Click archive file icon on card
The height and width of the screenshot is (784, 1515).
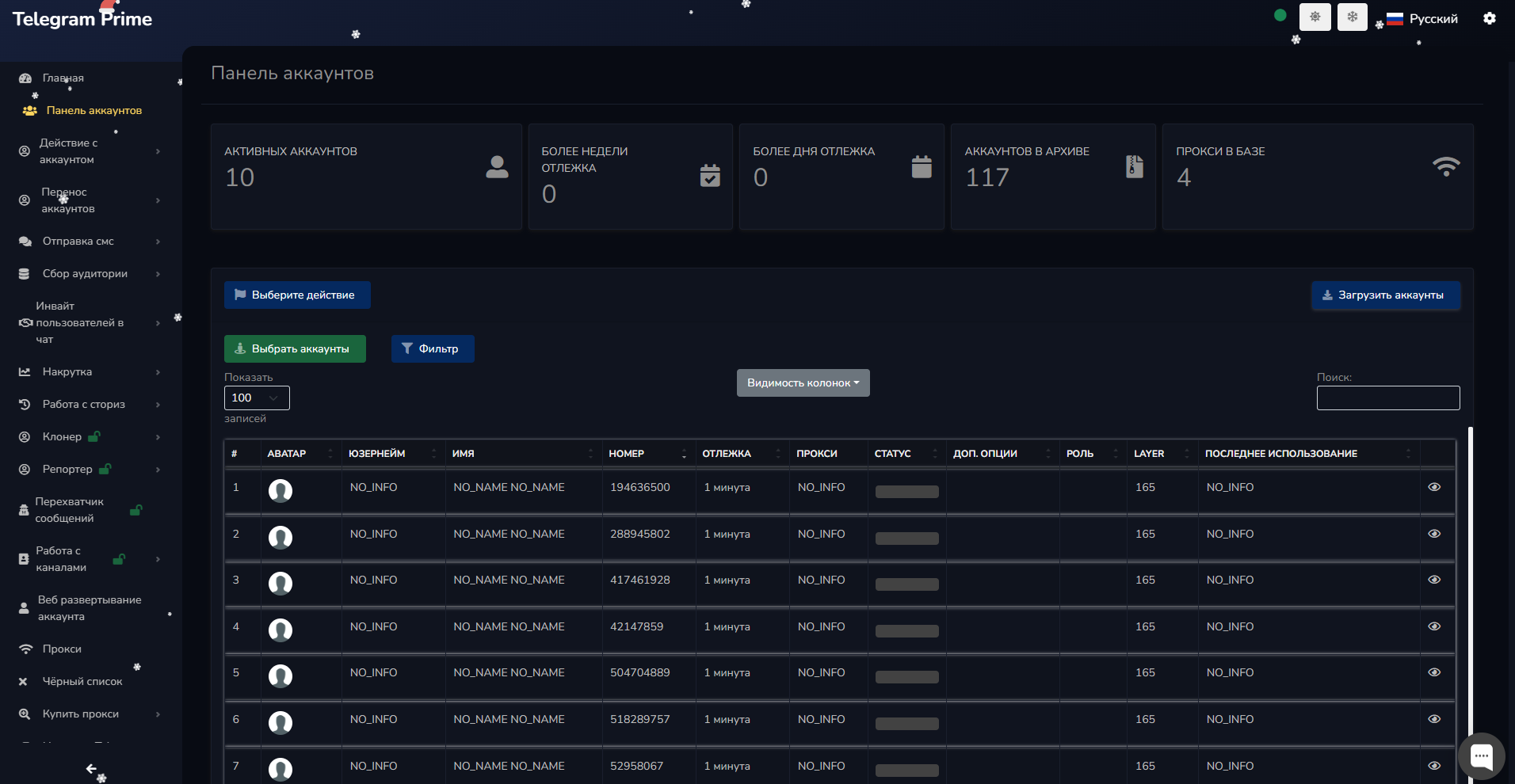pos(1135,167)
